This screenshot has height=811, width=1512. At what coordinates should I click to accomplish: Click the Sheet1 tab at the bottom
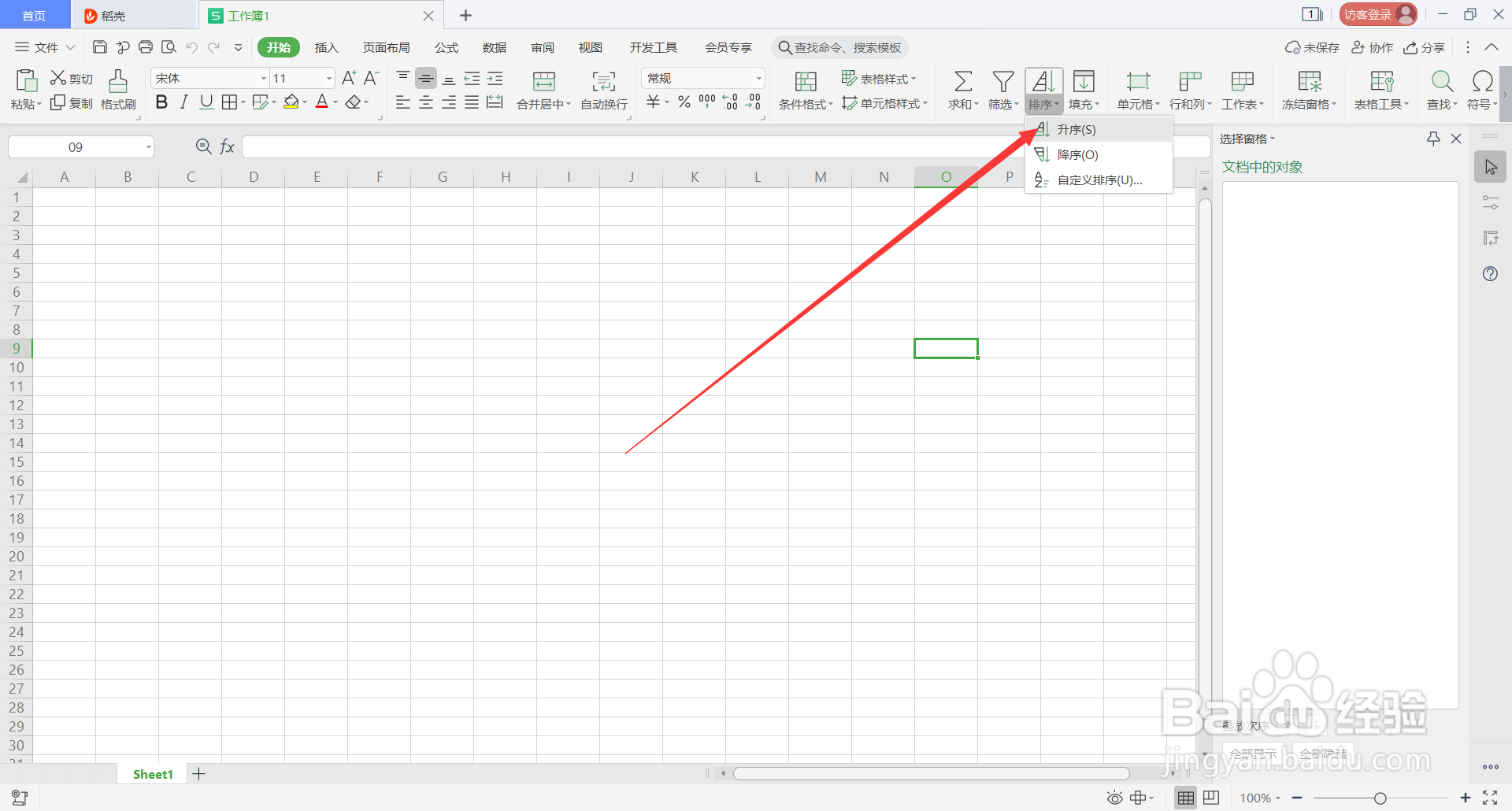click(x=151, y=773)
